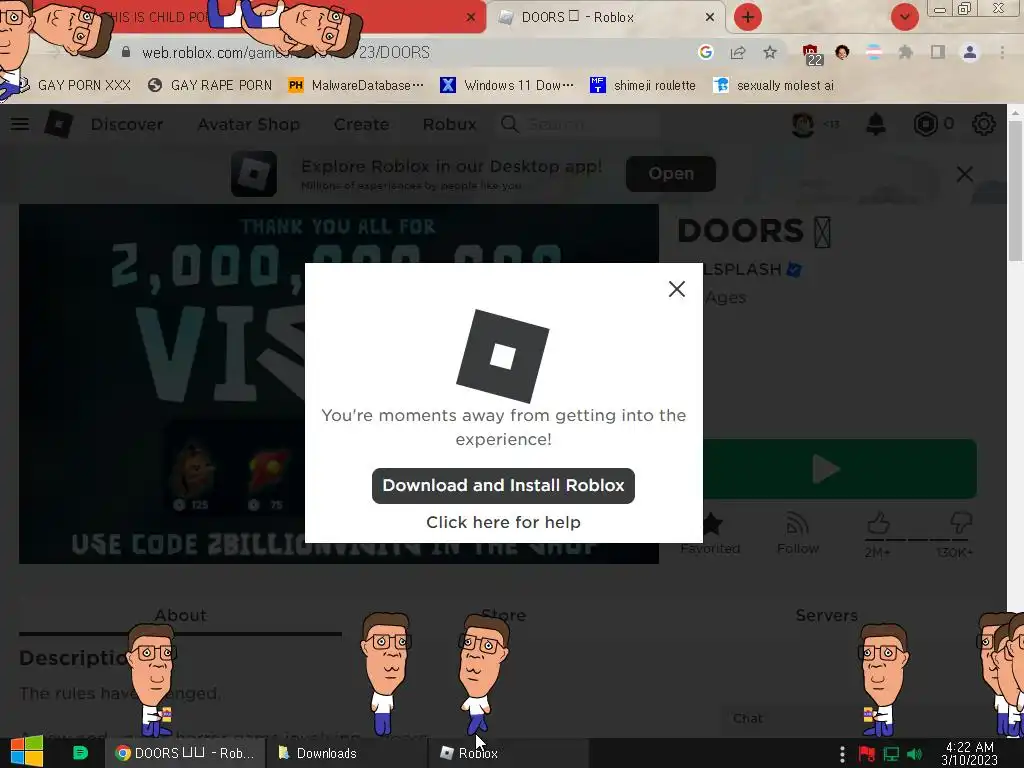Open the Roblox hamburger navigation menu
1024x768 pixels.
click(20, 124)
